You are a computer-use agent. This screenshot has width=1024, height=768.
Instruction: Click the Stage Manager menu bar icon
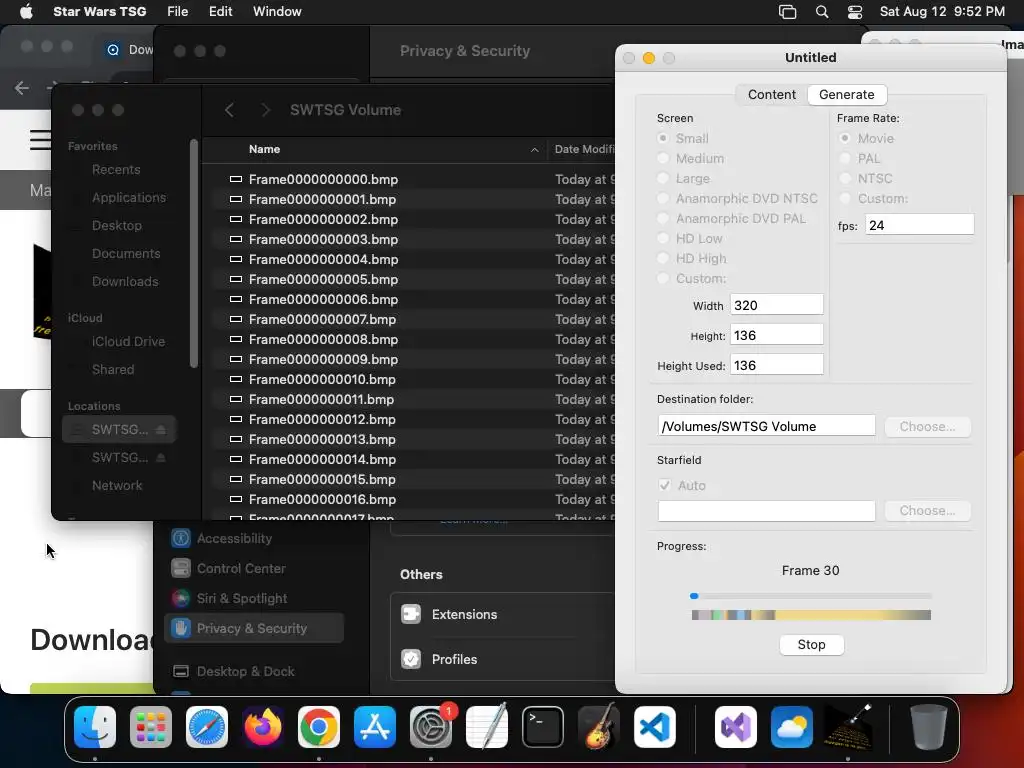(x=788, y=12)
